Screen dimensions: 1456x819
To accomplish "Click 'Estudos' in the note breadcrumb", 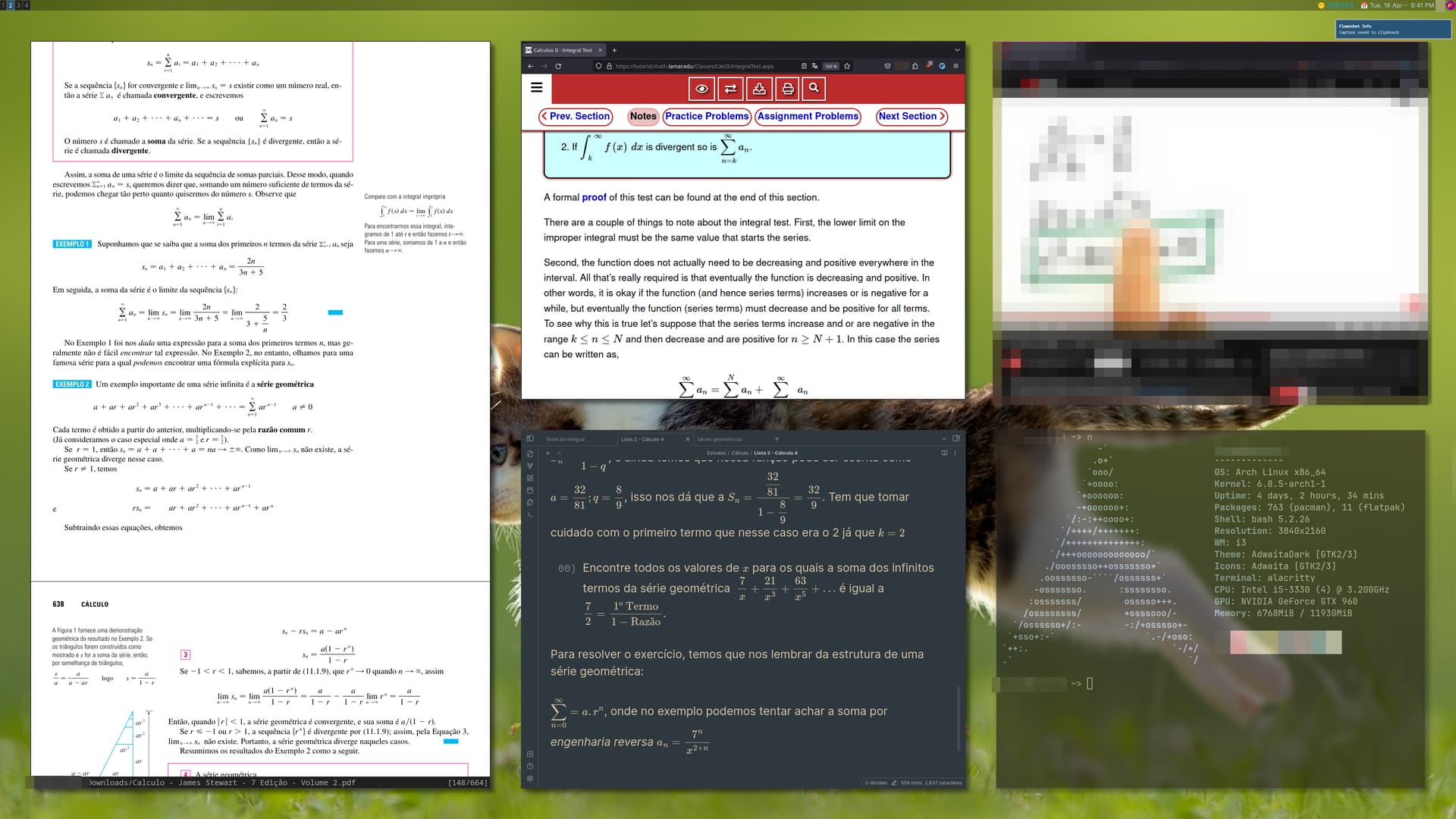I will point(716,453).
